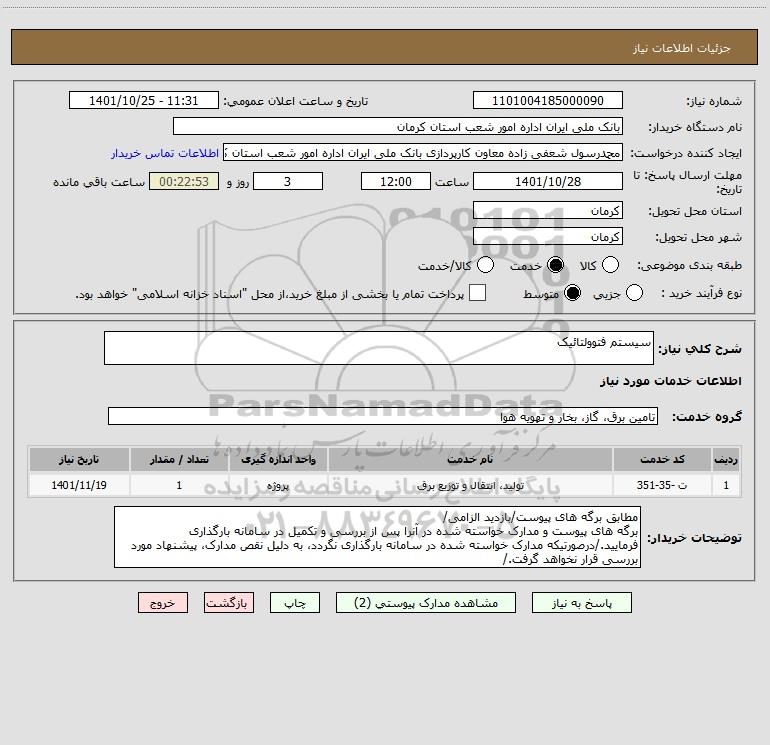This screenshot has width=770, height=745.
Task: Toggle the اسناد خزانه اسلامی payment checkbox
Action: coord(477,293)
